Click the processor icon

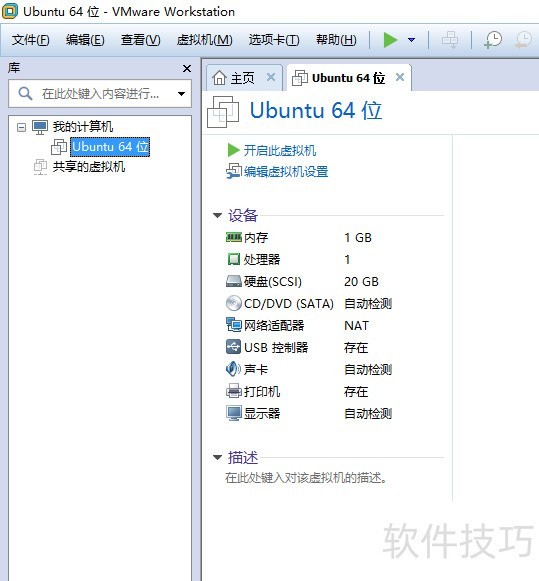pyautogui.click(x=233, y=259)
